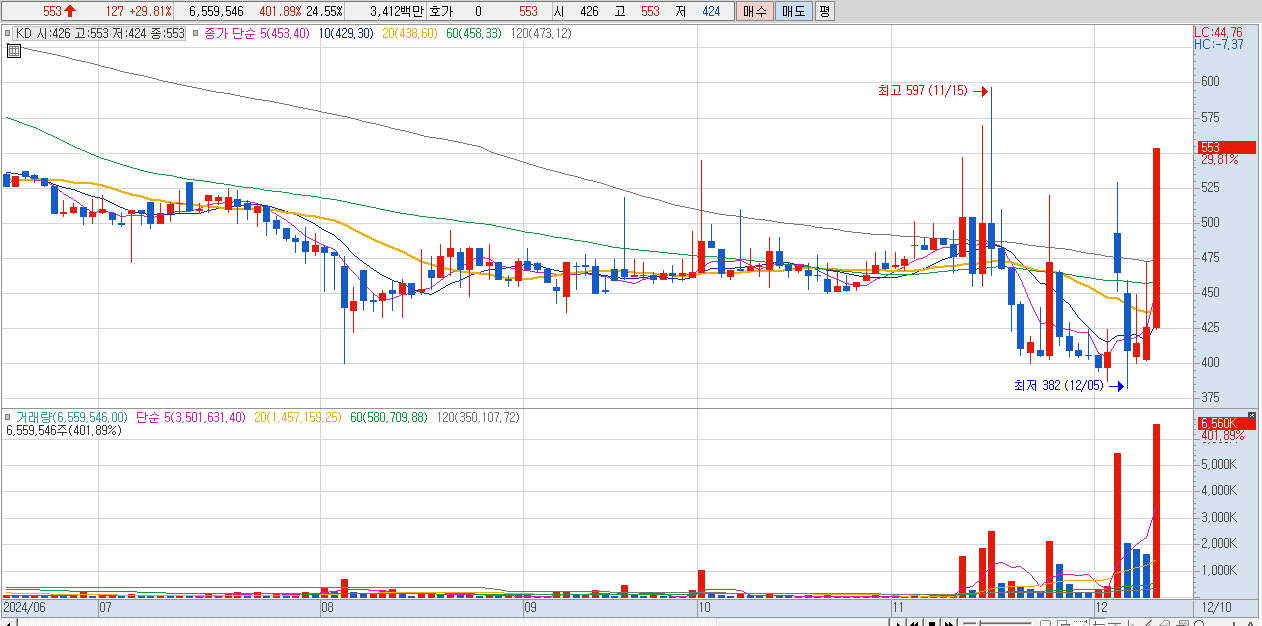Viewport: 1262px width, 626px height.
Task: Click the 매수 (buy) button
Action: 753,12
